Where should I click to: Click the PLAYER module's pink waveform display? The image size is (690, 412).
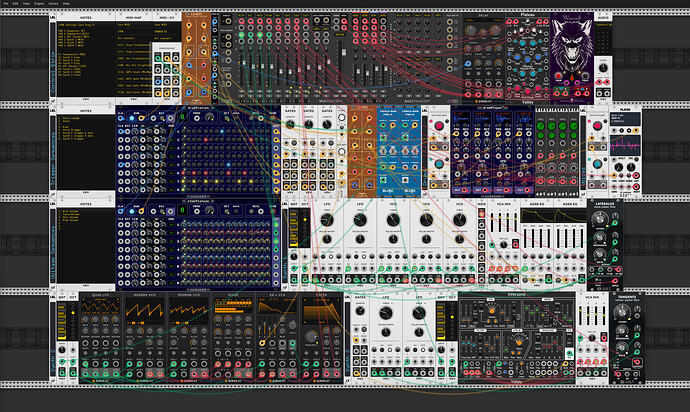pos(625,145)
